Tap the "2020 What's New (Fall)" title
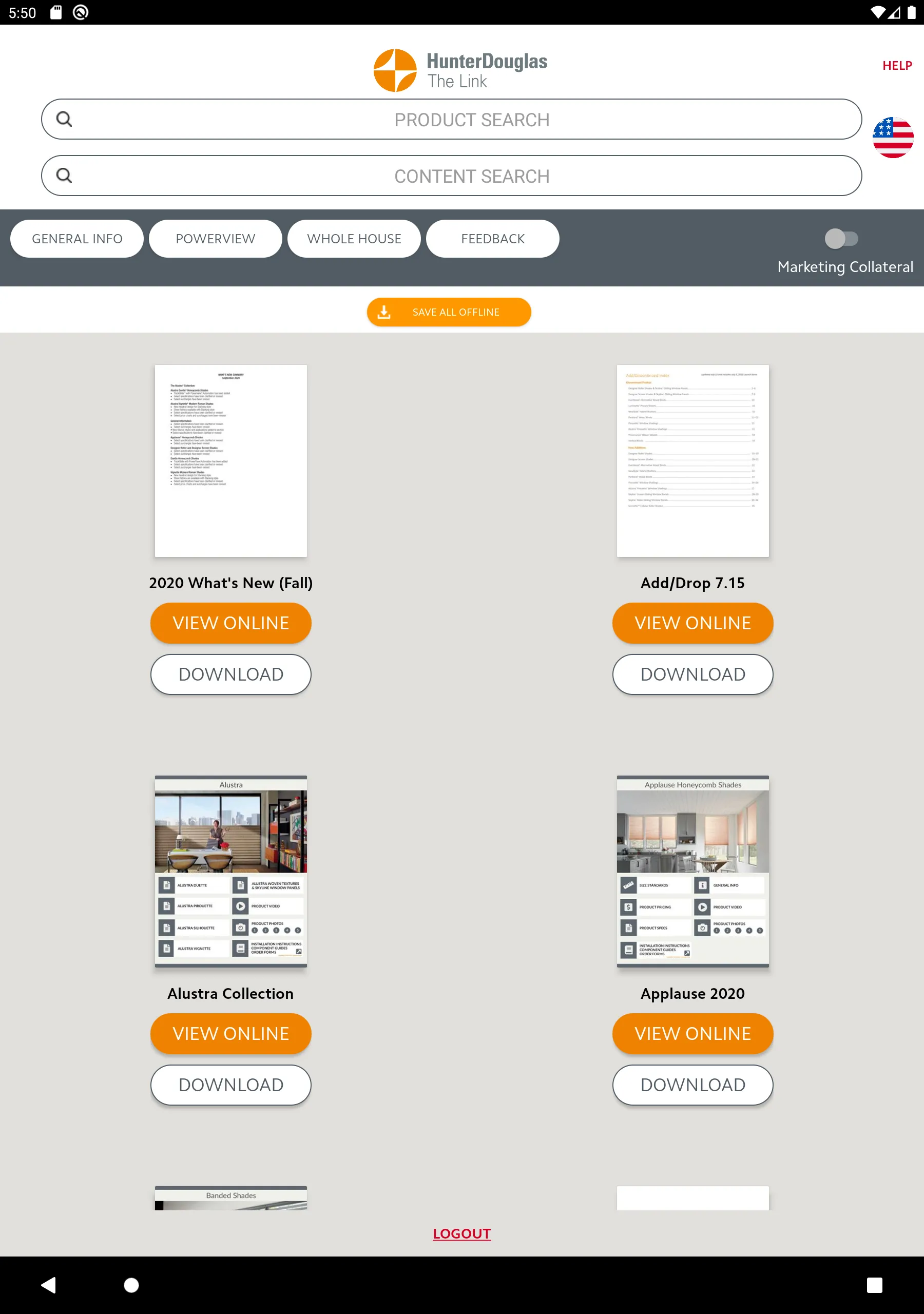The width and height of the screenshot is (924, 1314). 230,583
